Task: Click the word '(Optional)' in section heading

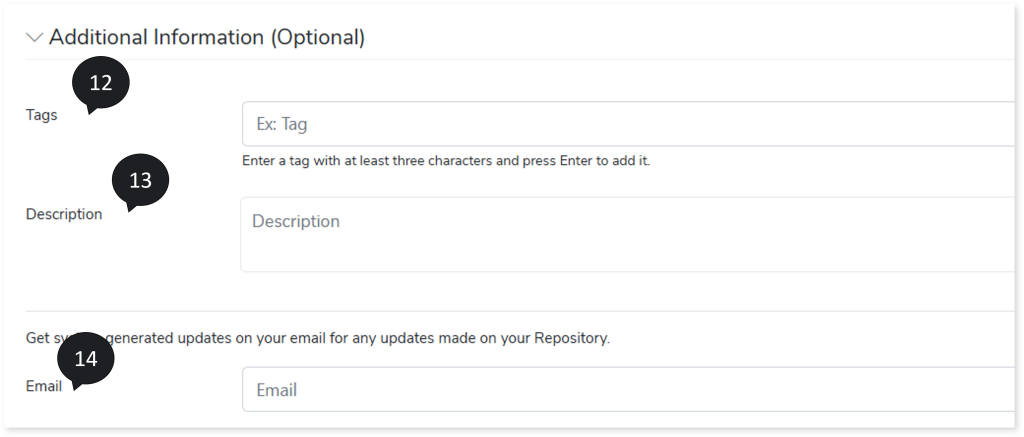Action: [x=316, y=38]
